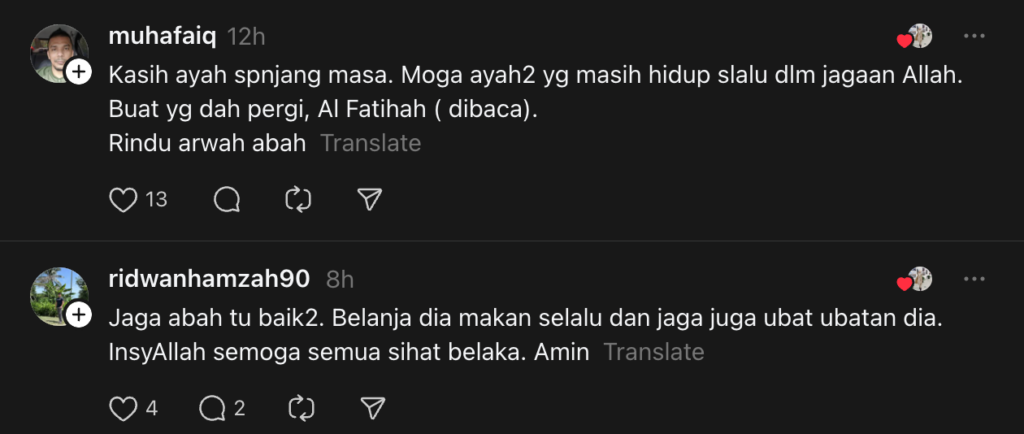Share muhafaiq's post via the send icon
The image size is (1024, 434).
[x=370, y=200]
